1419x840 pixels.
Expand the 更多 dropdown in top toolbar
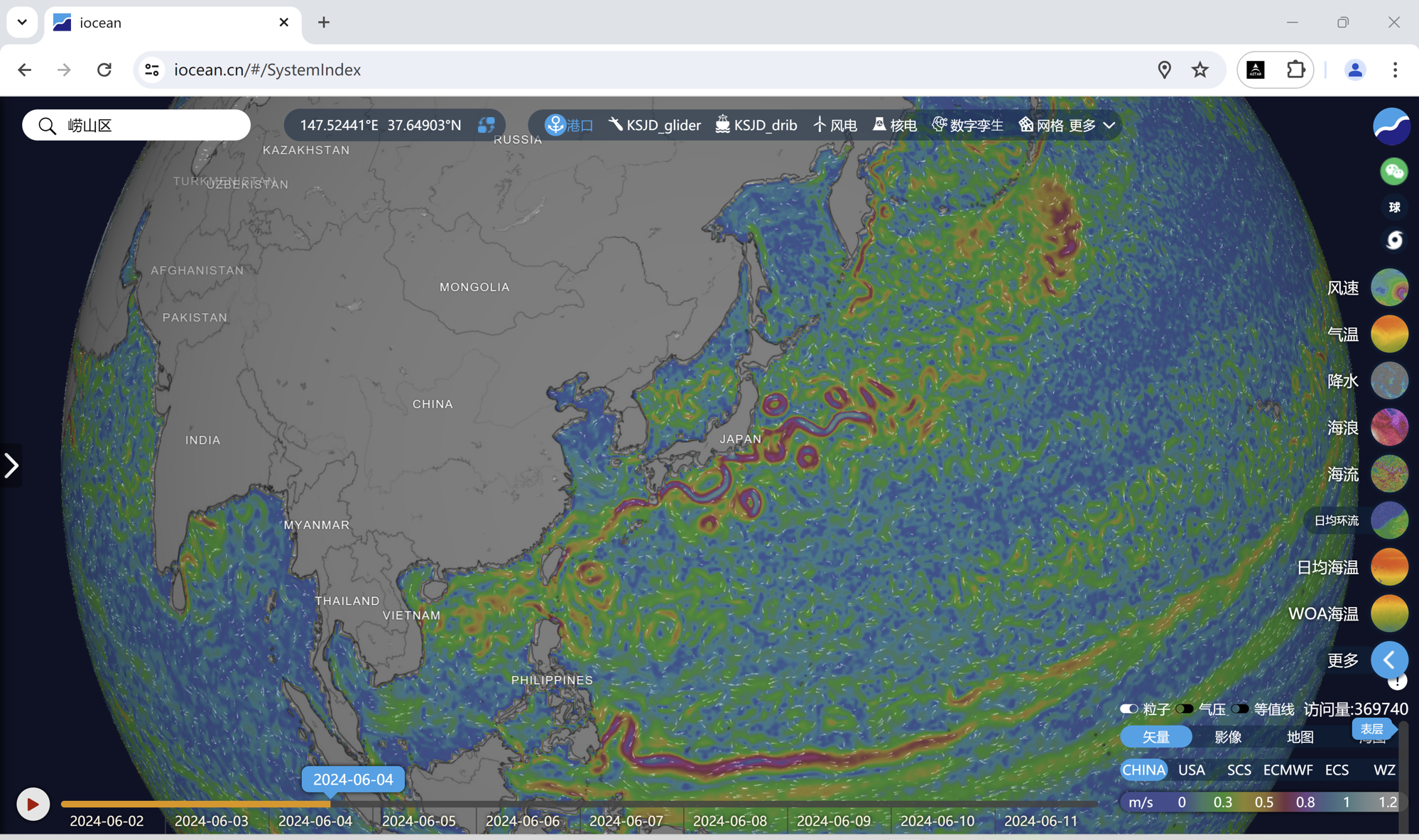point(1092,125)
